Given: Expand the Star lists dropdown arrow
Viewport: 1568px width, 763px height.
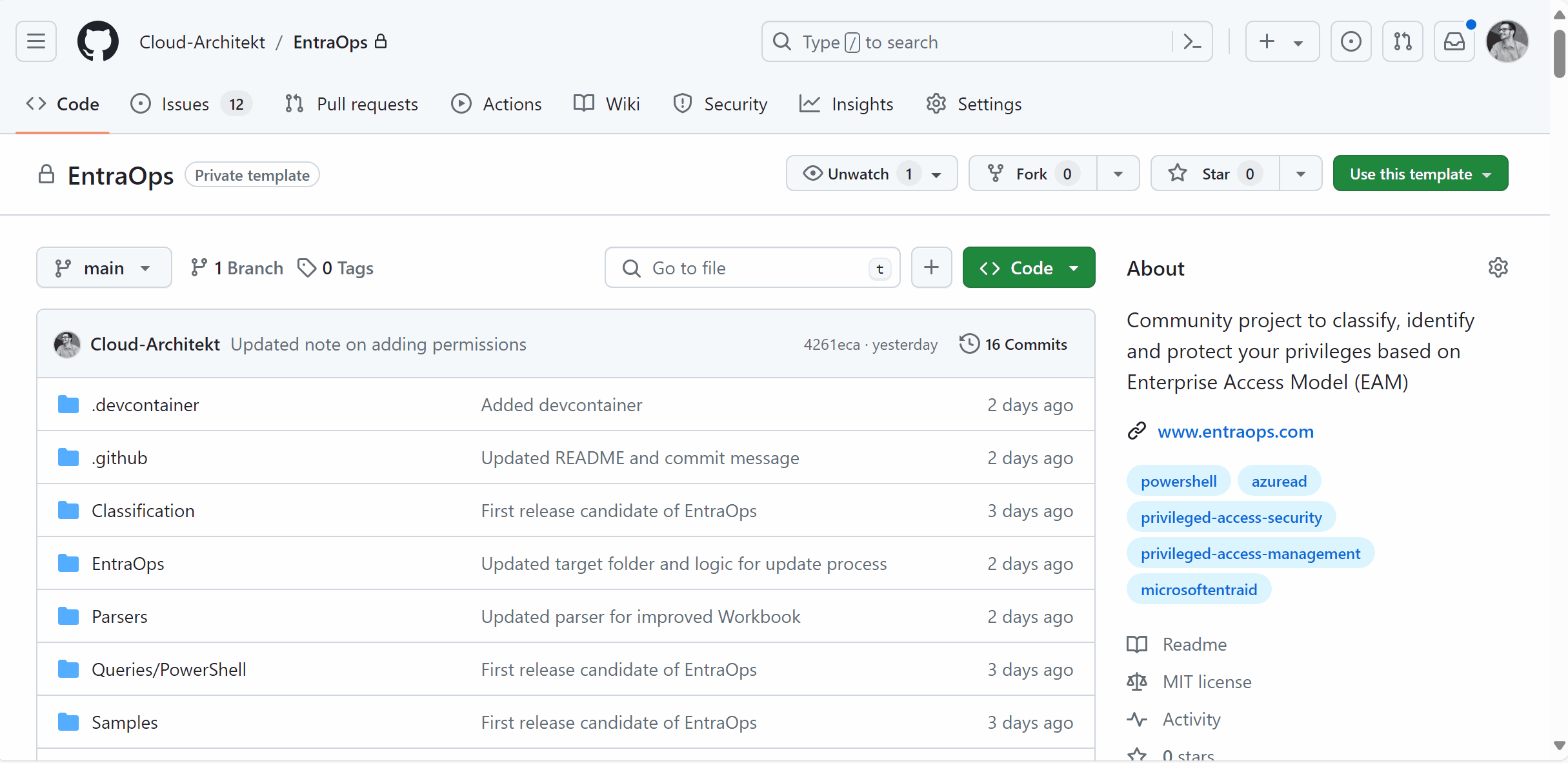Looking at the screenshot, I should [x=1301, y=174].
